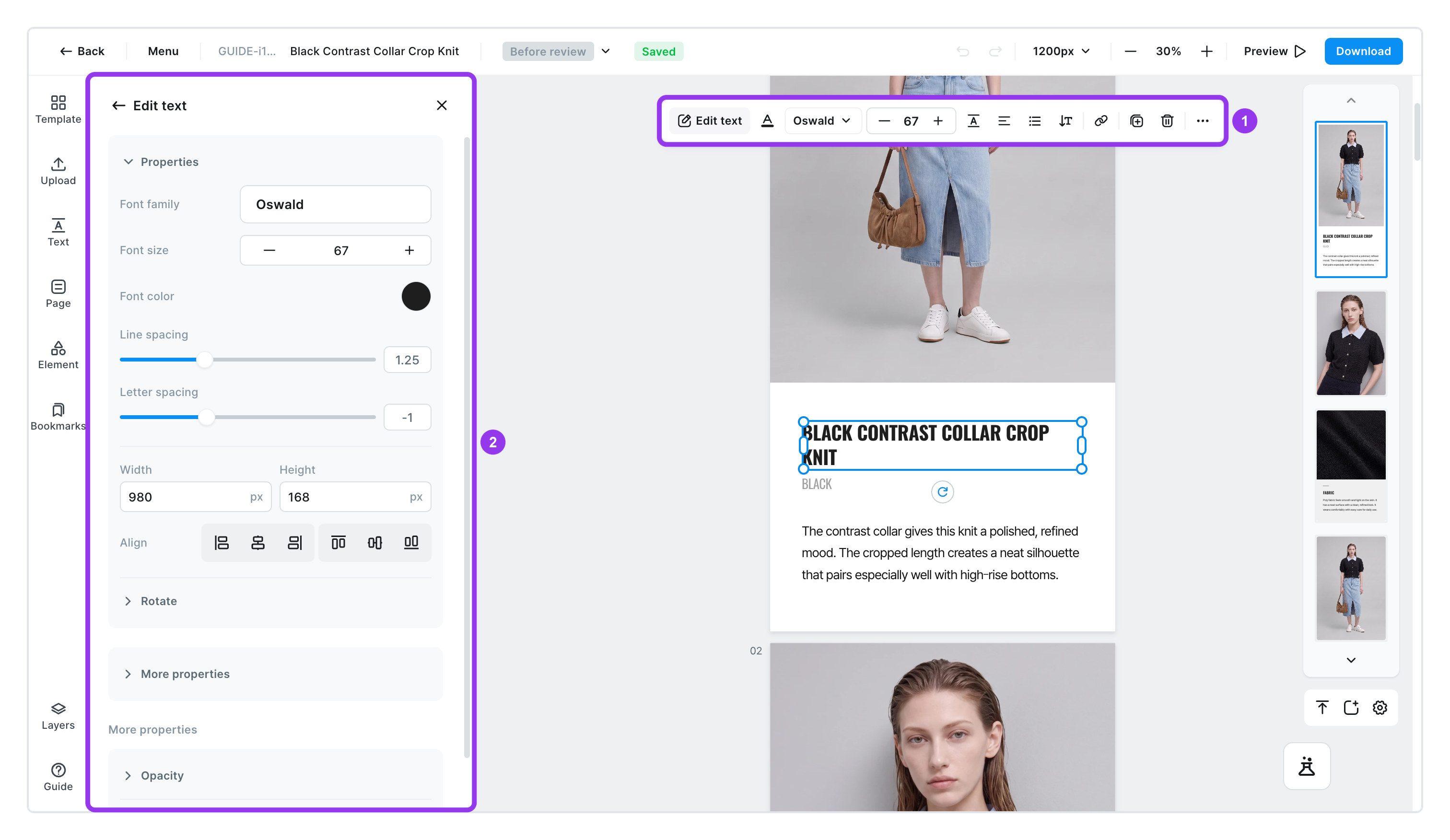The width and height of the screenshot is (1450, 840).
Task: Duplicate the selected text with copy icon
Action: tap(1136, 121)
